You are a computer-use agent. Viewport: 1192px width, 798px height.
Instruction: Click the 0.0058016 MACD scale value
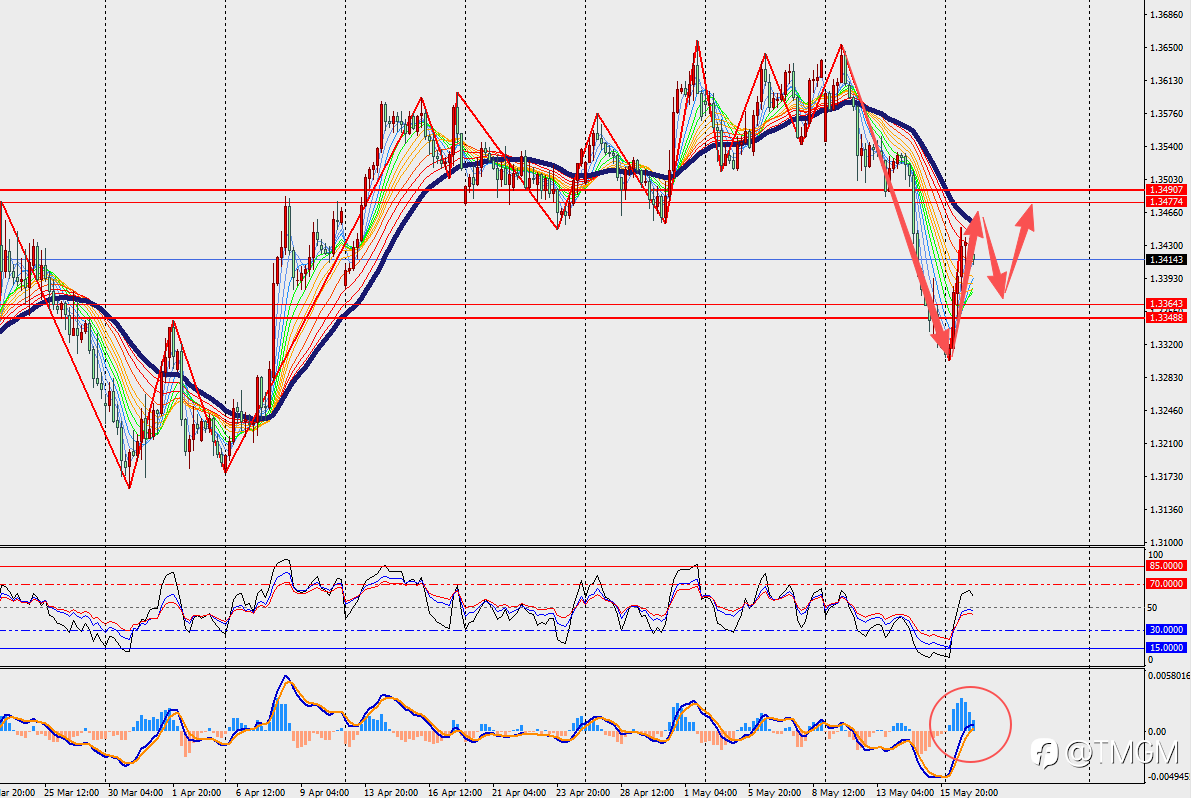1168,675
